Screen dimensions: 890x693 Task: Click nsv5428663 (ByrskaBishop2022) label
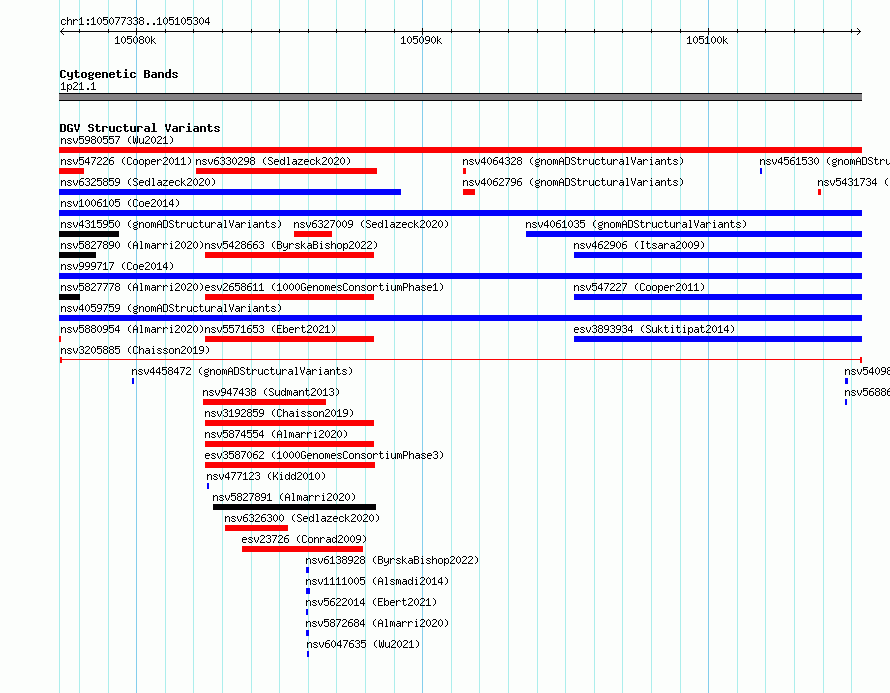click(x=291, y=245)
